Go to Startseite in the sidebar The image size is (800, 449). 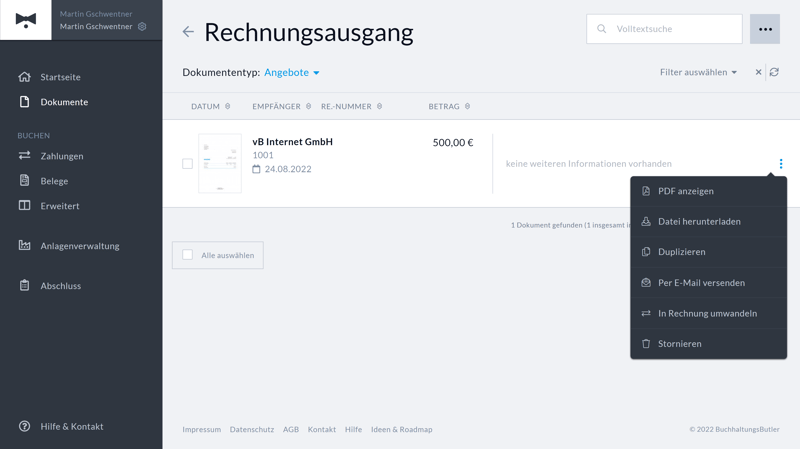pyautogui.click(x=60, y=77)
